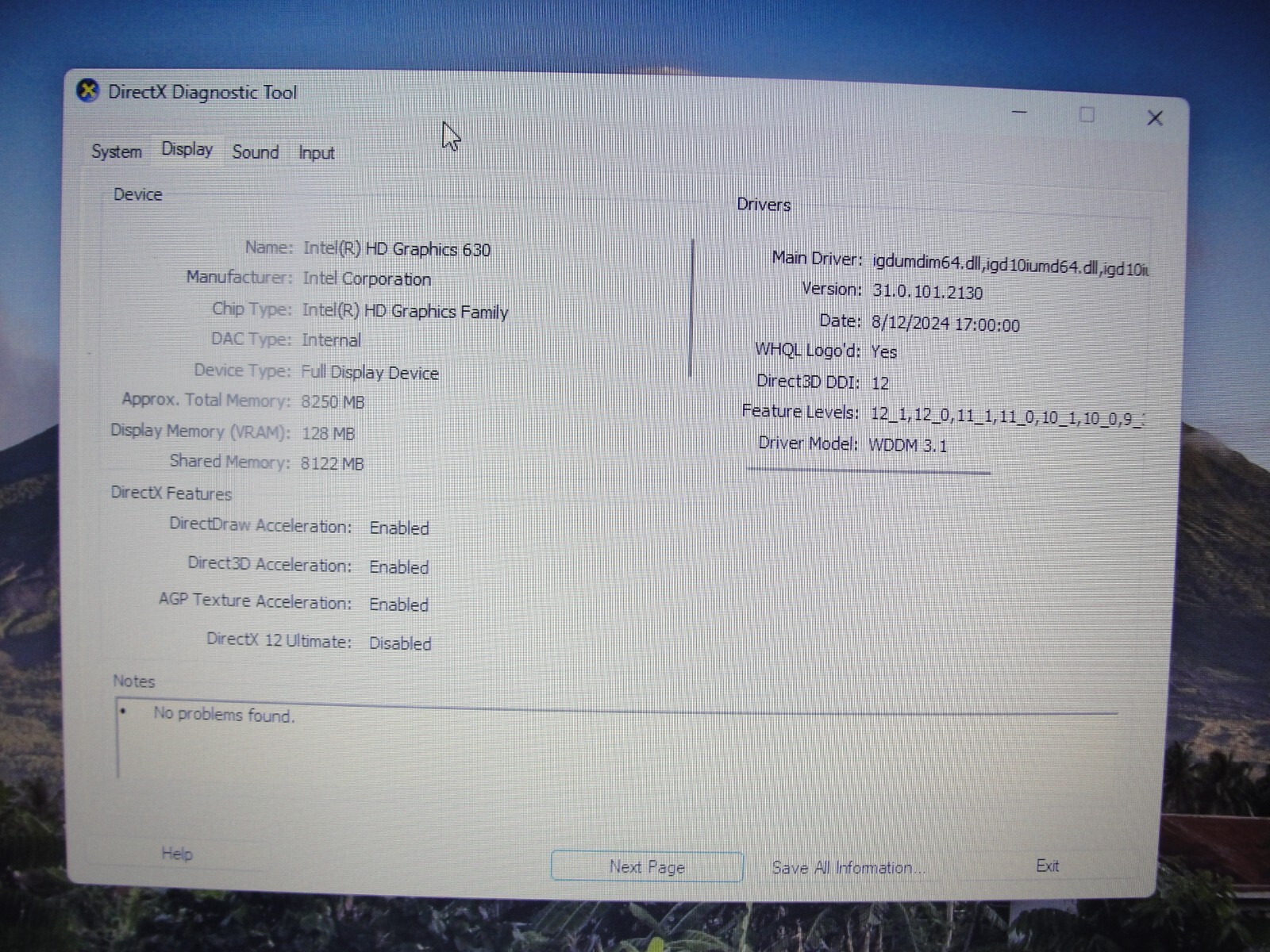Viewport: 1270px width, 952px height.
Task: Click Direct3D DDI value '12'
Action: 879,383
